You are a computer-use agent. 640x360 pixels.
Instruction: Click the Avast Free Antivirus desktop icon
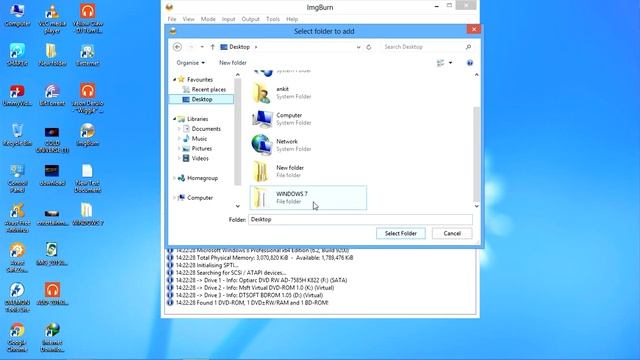pos(17,218)
